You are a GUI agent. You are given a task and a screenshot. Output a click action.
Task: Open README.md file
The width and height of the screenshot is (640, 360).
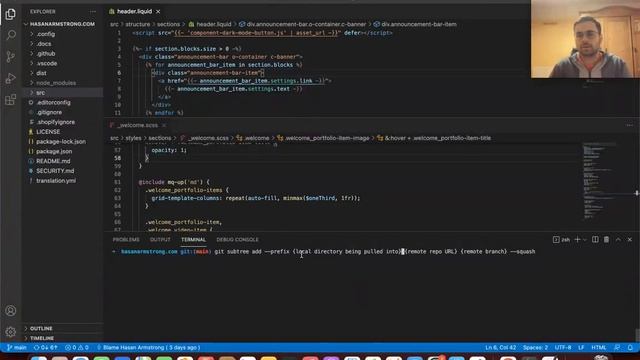pyautogui.click(x=62, y=161)
